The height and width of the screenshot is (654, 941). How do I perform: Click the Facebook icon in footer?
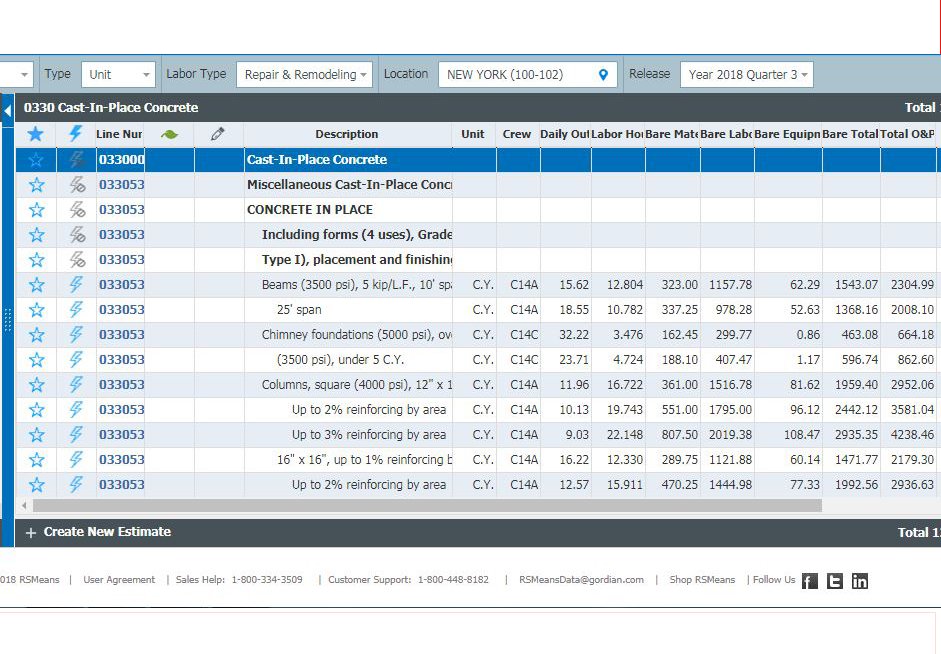point(810,581)
